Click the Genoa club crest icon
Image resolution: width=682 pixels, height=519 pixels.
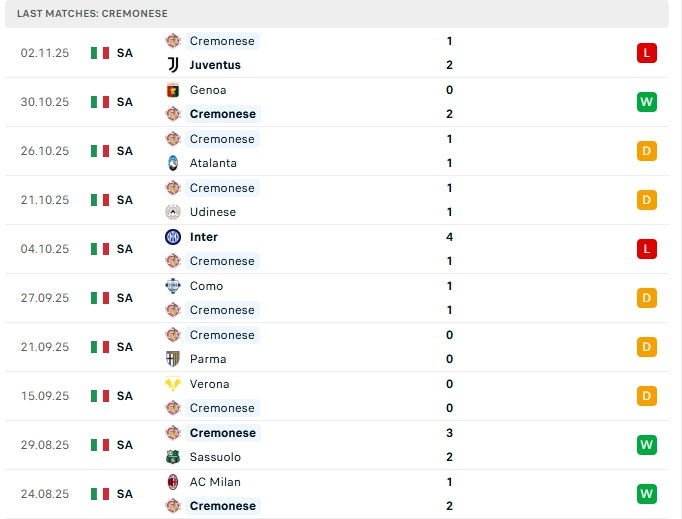click(x=173, y=90)
